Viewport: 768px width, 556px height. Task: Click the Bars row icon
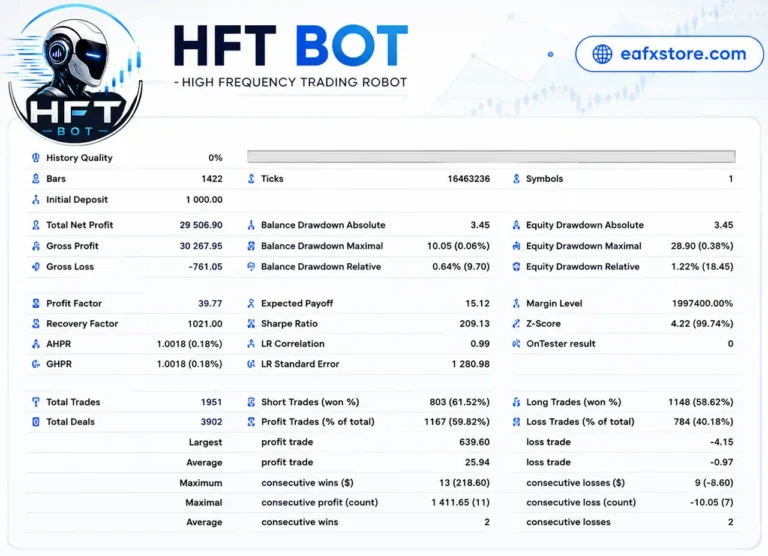[36, 179]
